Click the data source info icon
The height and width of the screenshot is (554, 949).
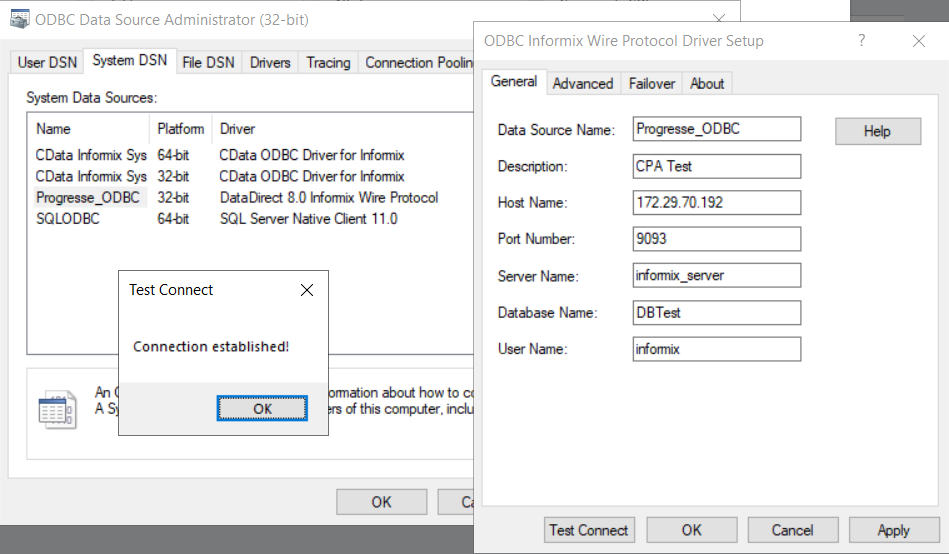[56, 410]
